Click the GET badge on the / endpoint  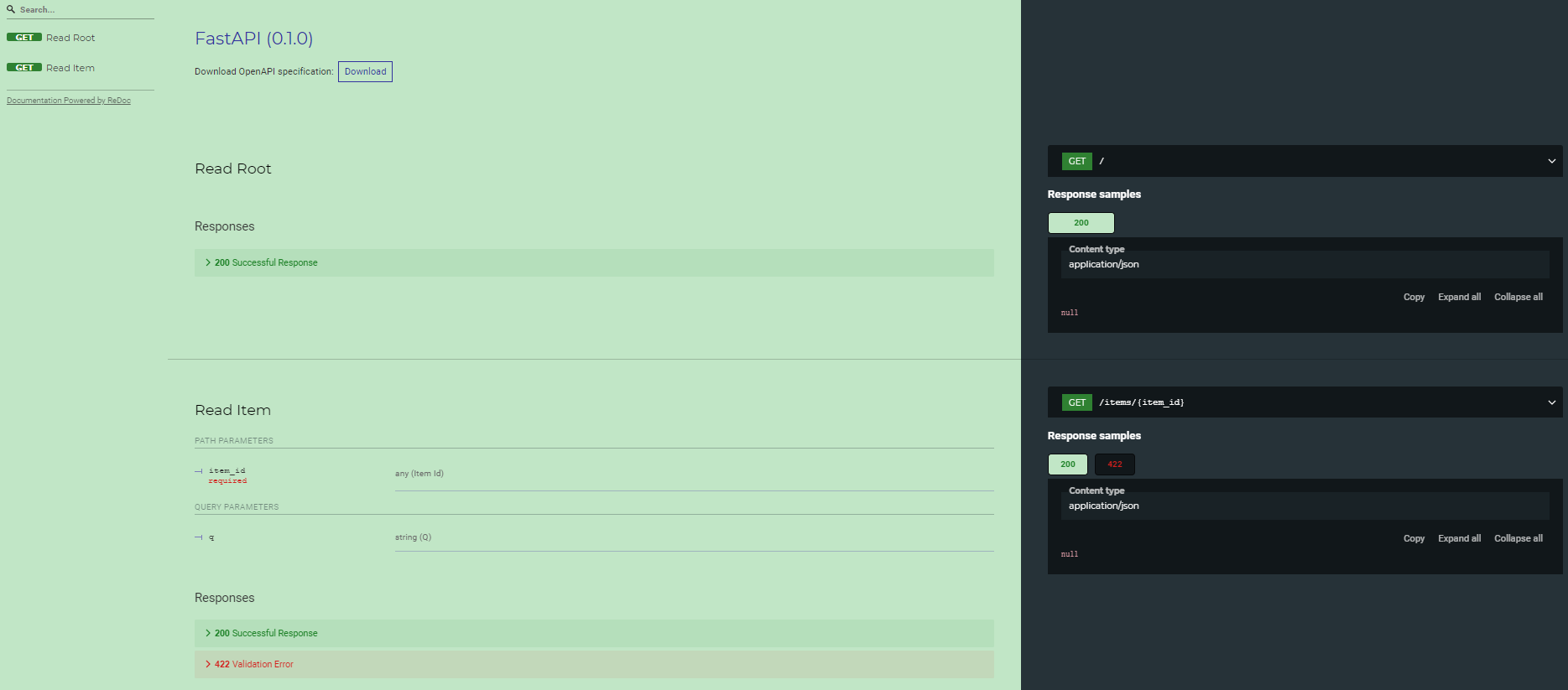(1077, 161)
